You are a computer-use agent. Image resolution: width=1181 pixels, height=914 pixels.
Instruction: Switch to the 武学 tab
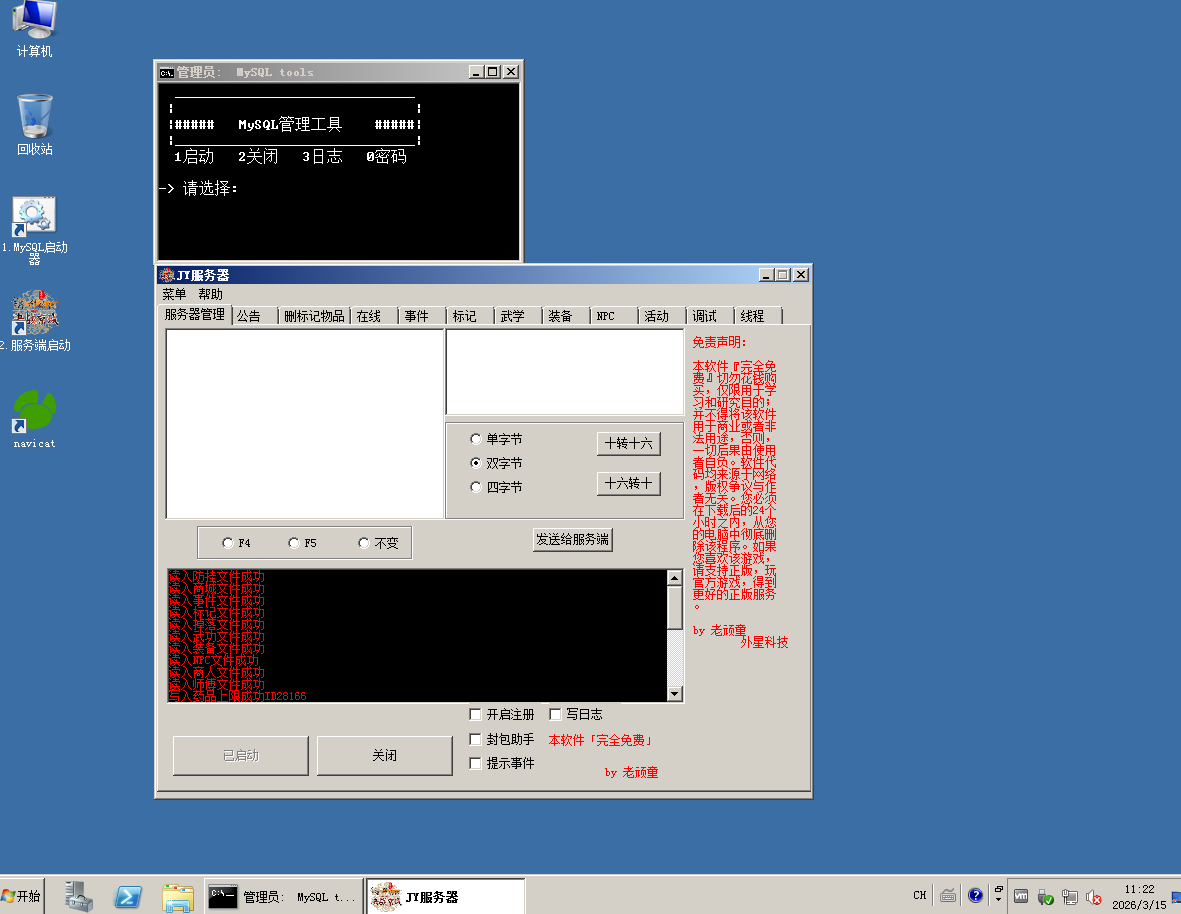[x=512, y=316]
